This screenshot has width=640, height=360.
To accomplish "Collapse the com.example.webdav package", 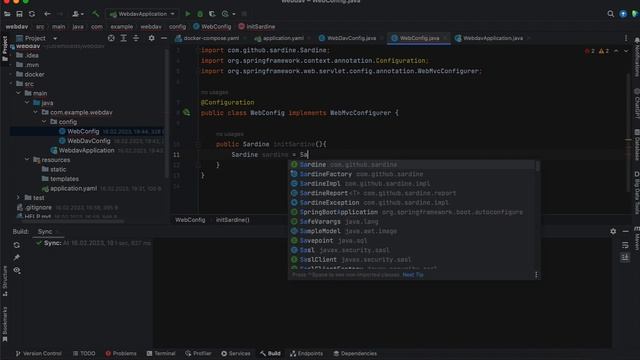I will click(x=36, y=112).
